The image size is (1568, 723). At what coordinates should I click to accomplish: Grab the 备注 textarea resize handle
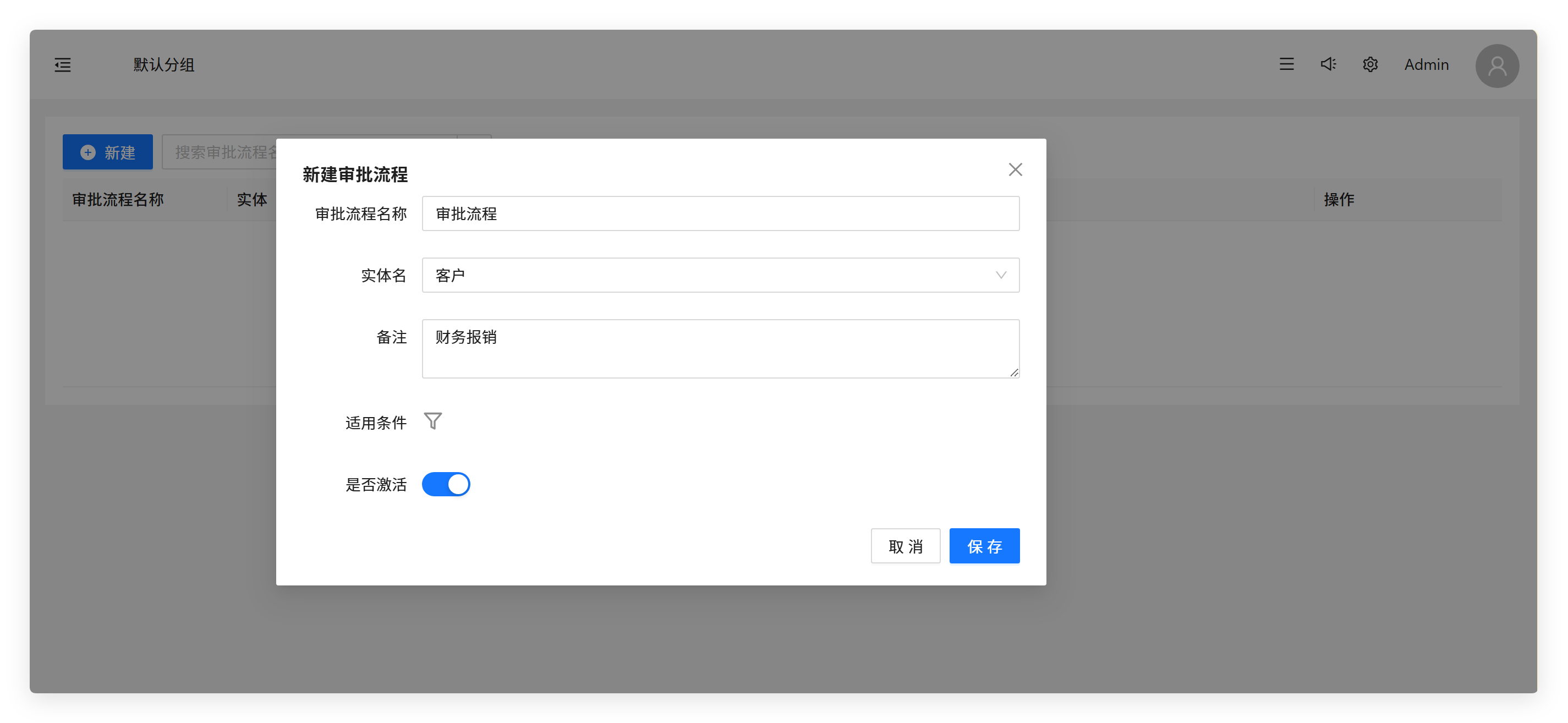pyautogui.click(x=1013, y=373)
